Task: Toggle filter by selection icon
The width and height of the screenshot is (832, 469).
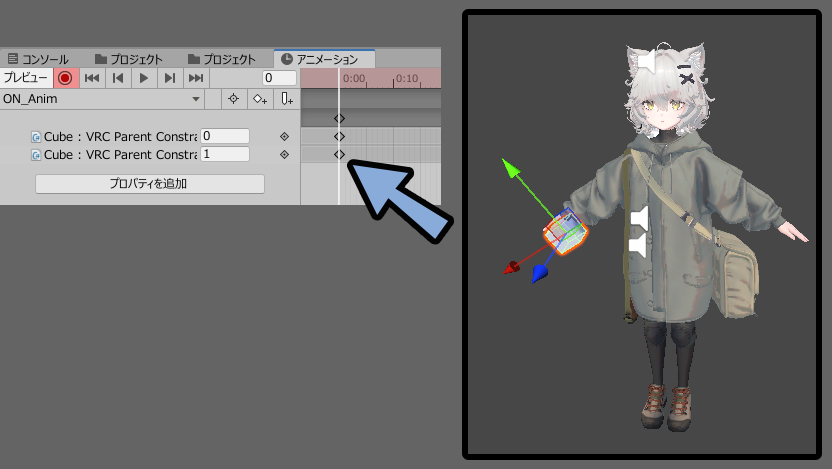Action: pos(233,99)
